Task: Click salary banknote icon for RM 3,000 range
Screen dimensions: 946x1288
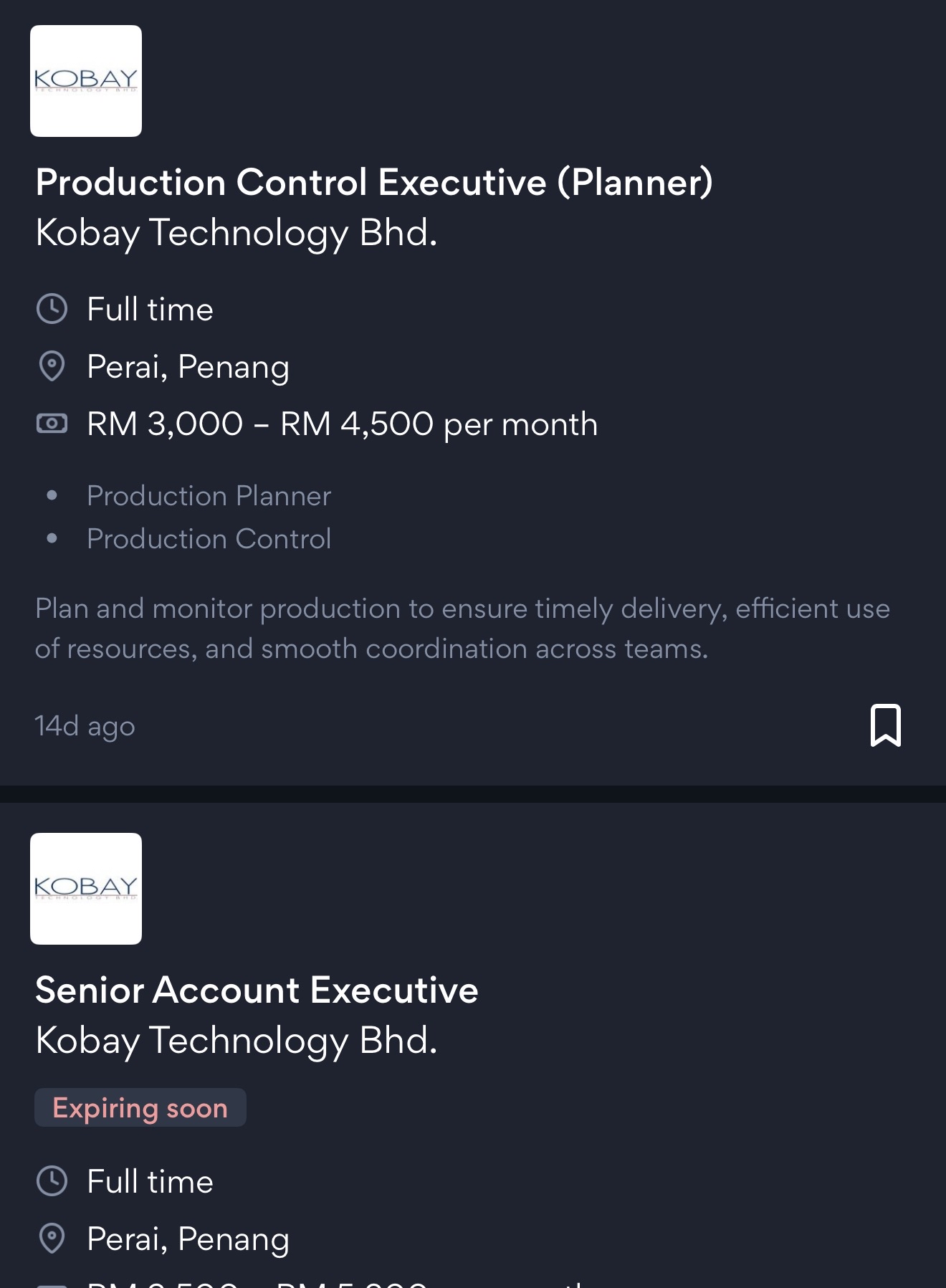Action: tap(52, 424)
